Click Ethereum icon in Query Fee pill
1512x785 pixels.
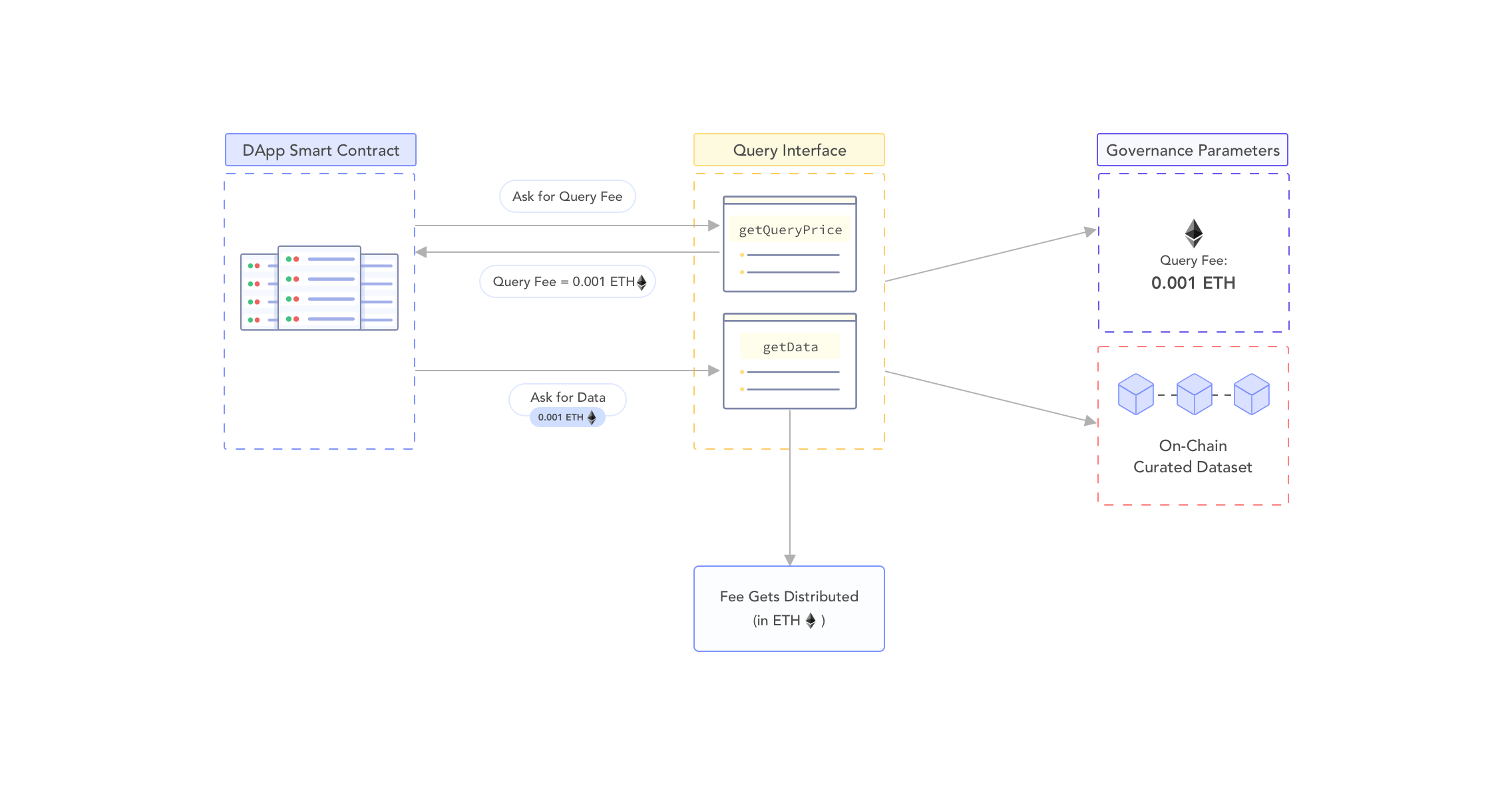pyautogui.click(x=642, y=282)
